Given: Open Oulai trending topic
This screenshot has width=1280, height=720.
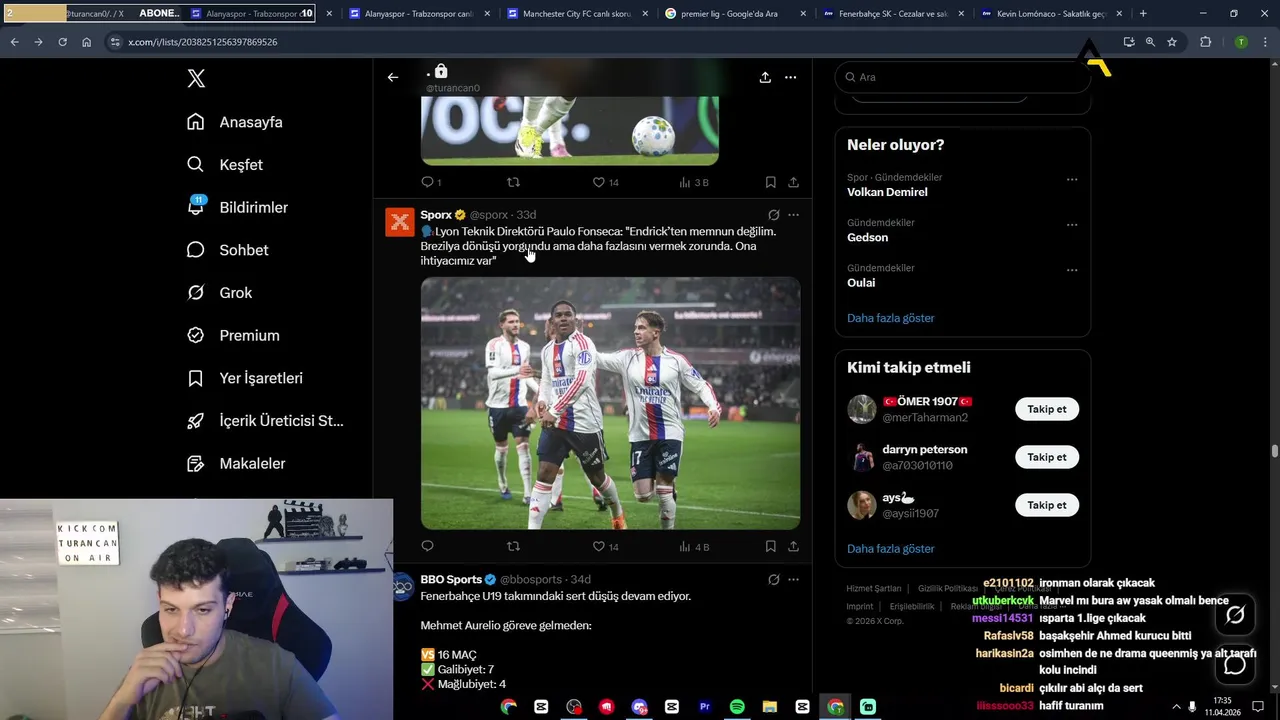Looking at the screenshot, I should pos(861,283).
